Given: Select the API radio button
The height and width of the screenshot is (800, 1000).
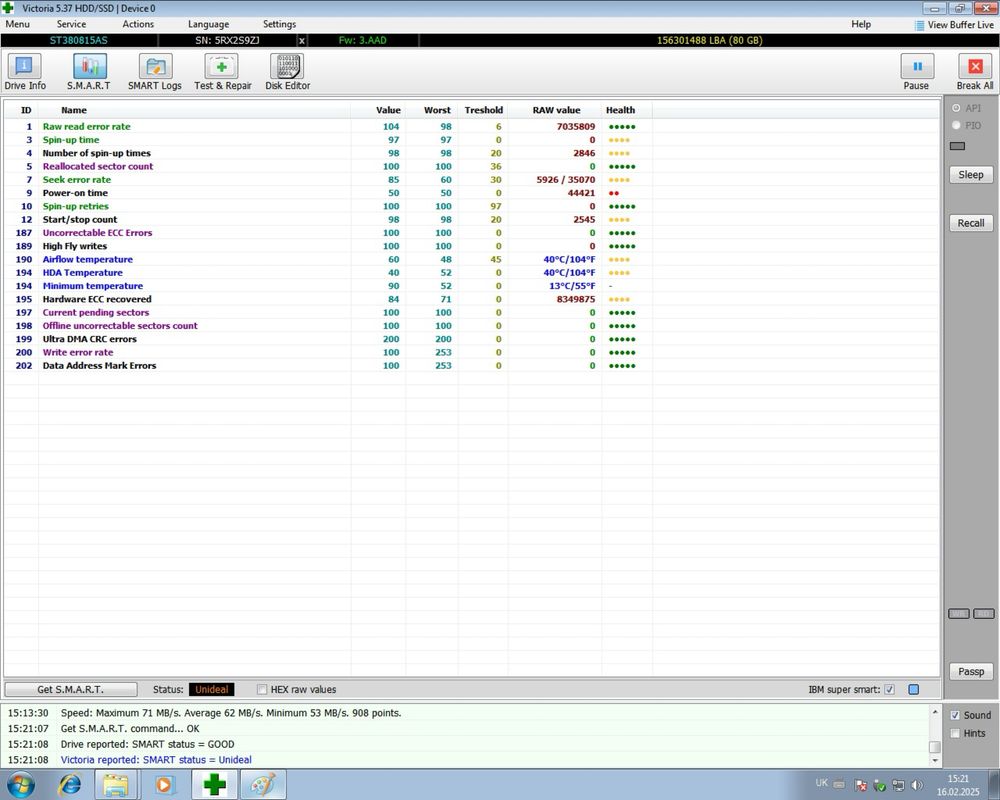Looking at the screenshot, I should point(955,108).
